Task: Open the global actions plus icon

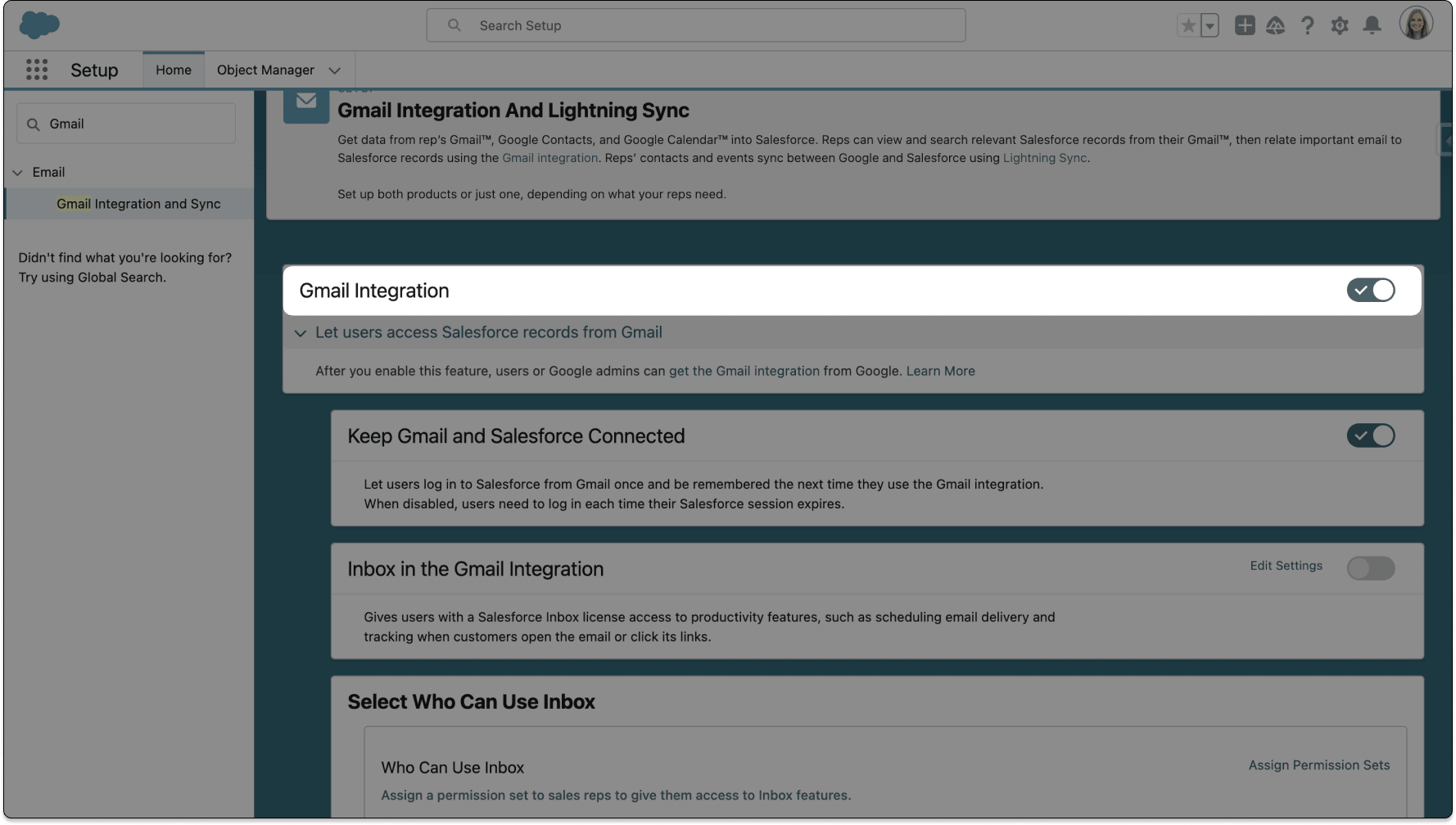Action: click(1245, 25)
